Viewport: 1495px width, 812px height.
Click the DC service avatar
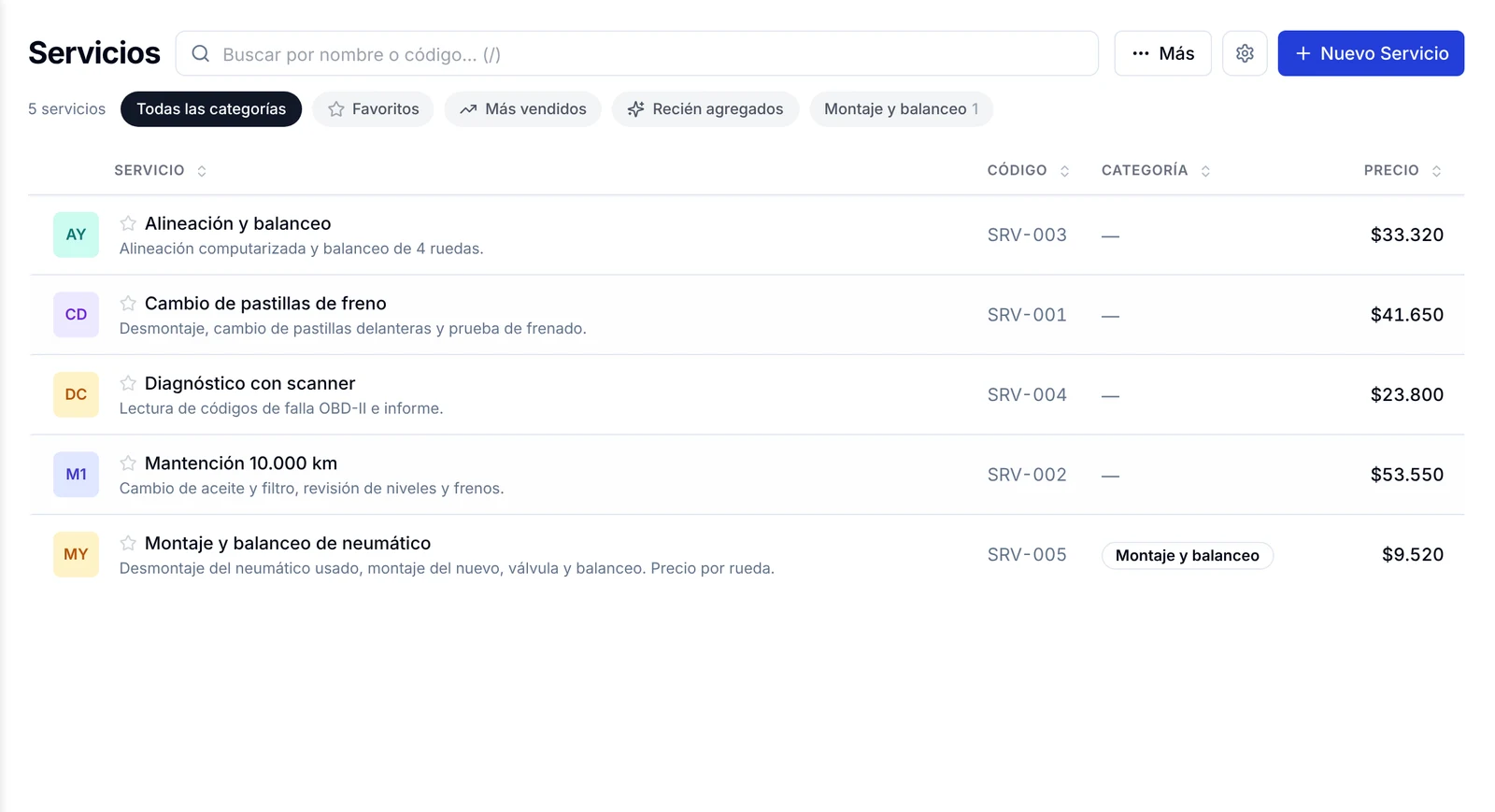76,394
